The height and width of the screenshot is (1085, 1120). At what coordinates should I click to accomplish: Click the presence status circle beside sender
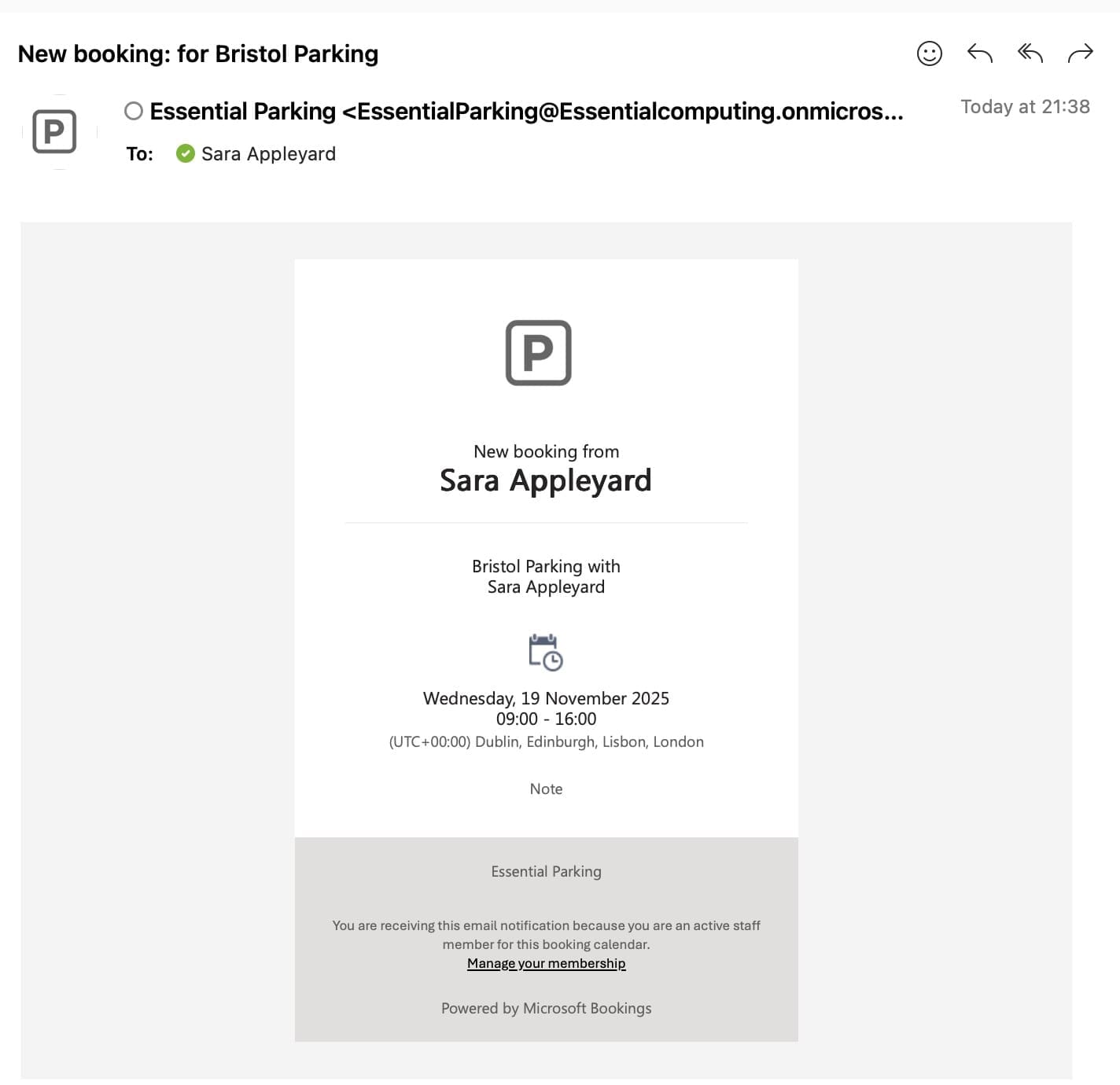coord(134,111)
